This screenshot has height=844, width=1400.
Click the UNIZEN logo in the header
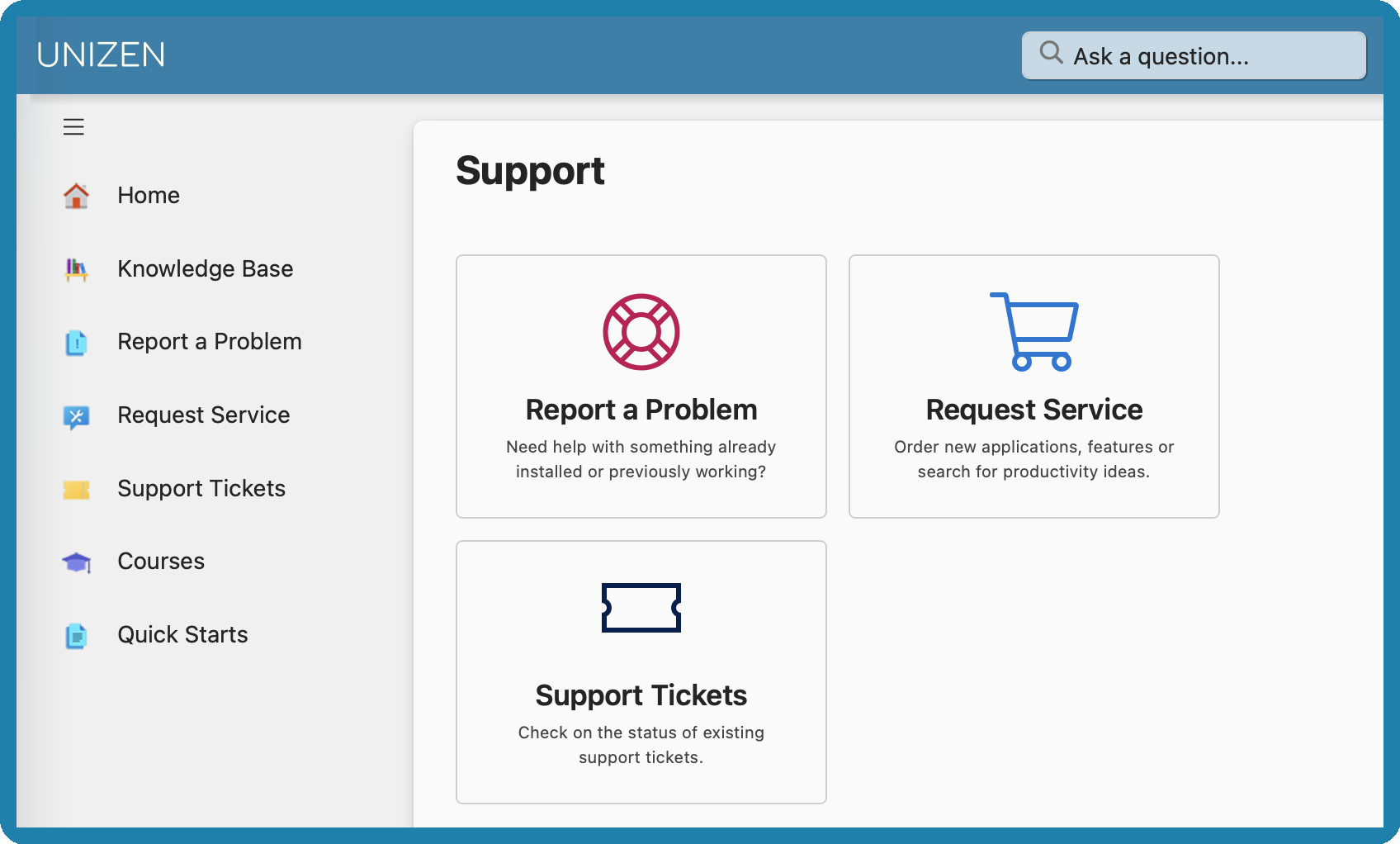click(100, 55)
